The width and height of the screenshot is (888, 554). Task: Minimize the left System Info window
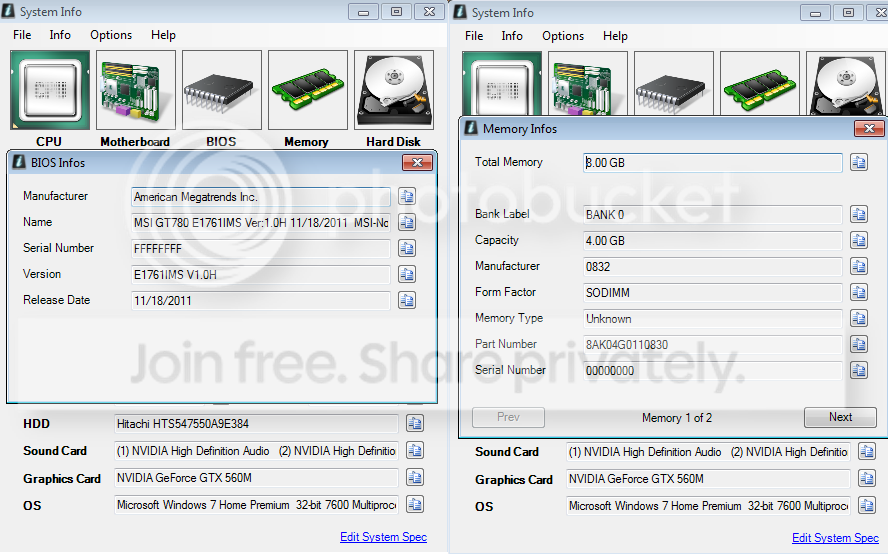[363, 12]
